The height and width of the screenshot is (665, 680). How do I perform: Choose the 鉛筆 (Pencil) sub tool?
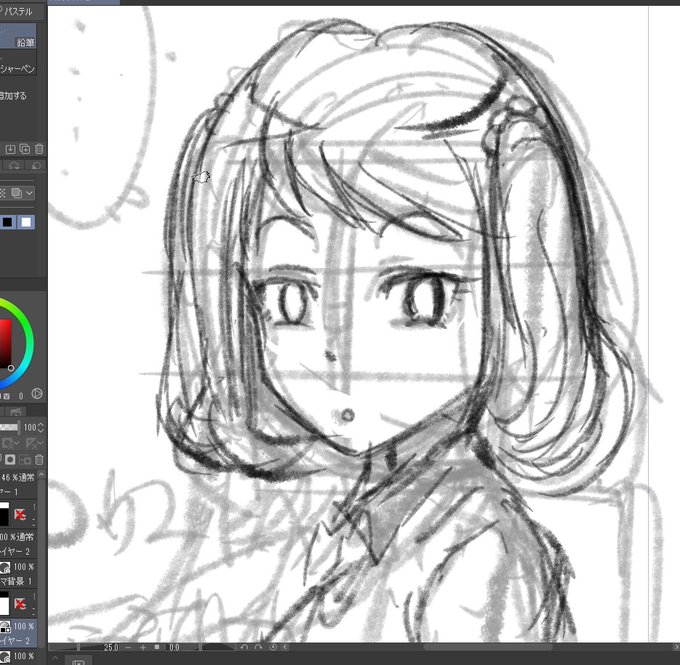point(18,36)
